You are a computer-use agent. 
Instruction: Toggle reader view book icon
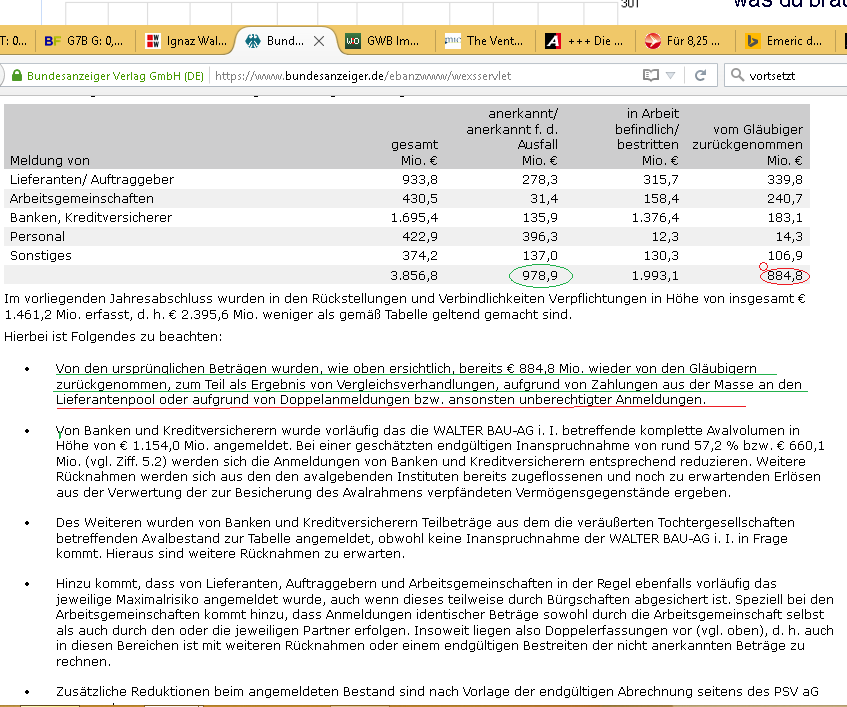coord(651,75)
